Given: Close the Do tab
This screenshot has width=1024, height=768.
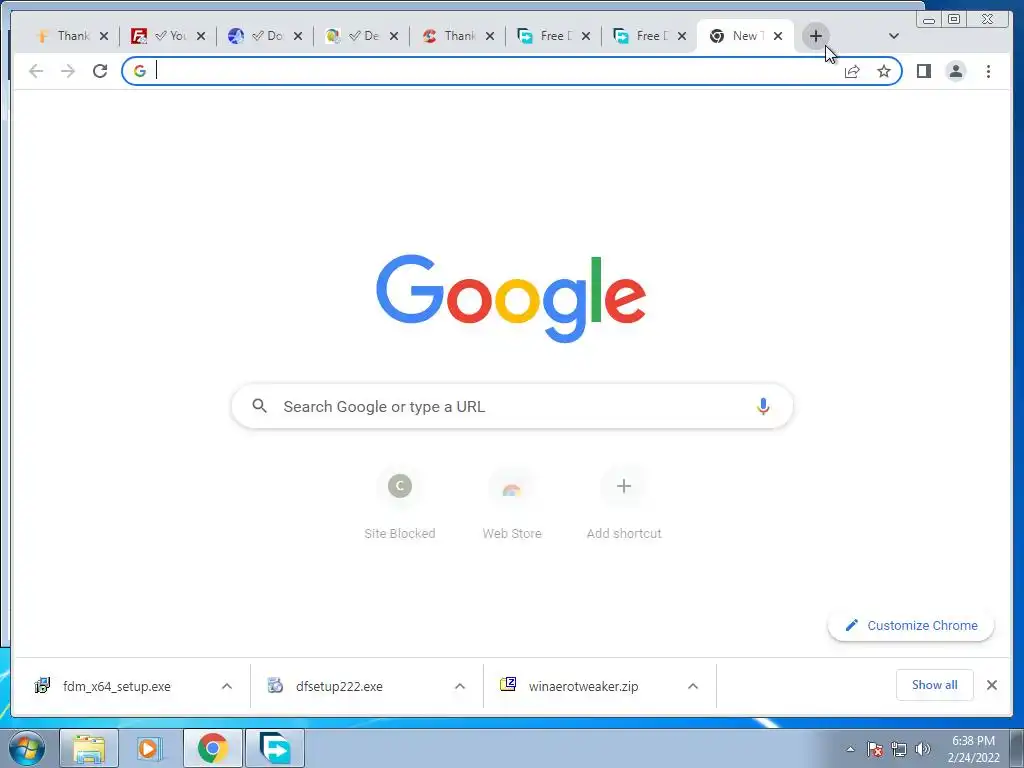Looking at the screenshot, I should (298, 36).
